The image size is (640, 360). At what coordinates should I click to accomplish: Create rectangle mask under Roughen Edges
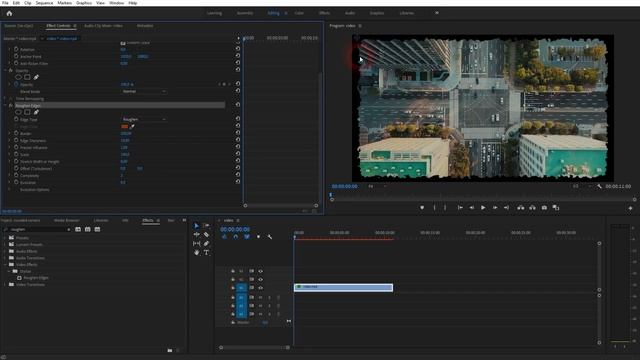(27, 112)
